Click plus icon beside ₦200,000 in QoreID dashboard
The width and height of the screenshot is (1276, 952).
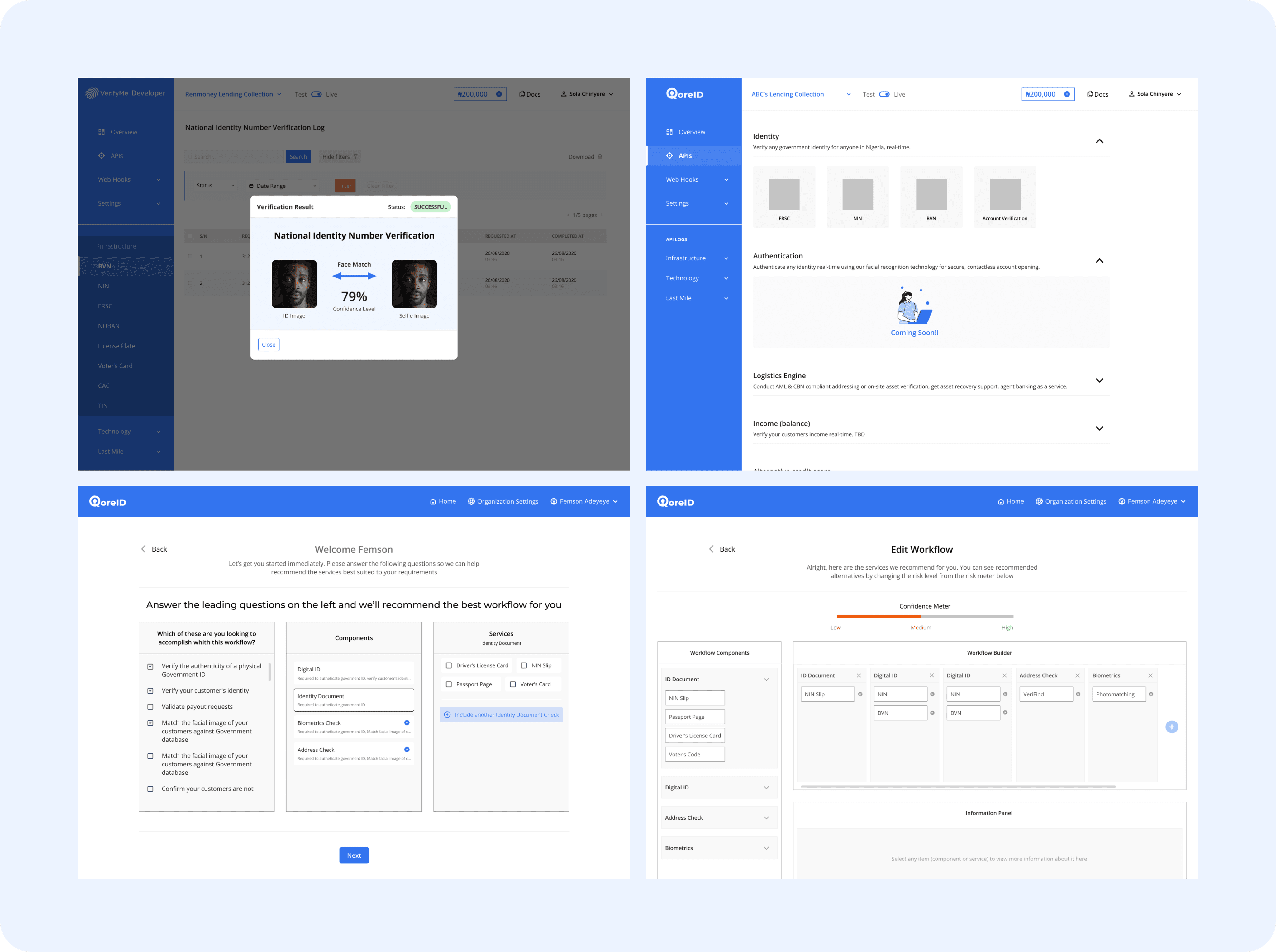click(1067, 94)
